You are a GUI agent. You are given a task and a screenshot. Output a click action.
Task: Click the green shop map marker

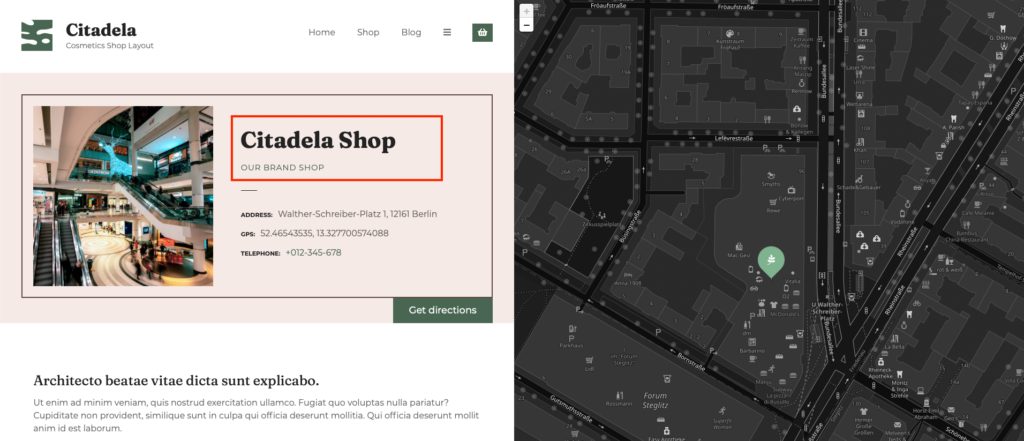point(771,260)
